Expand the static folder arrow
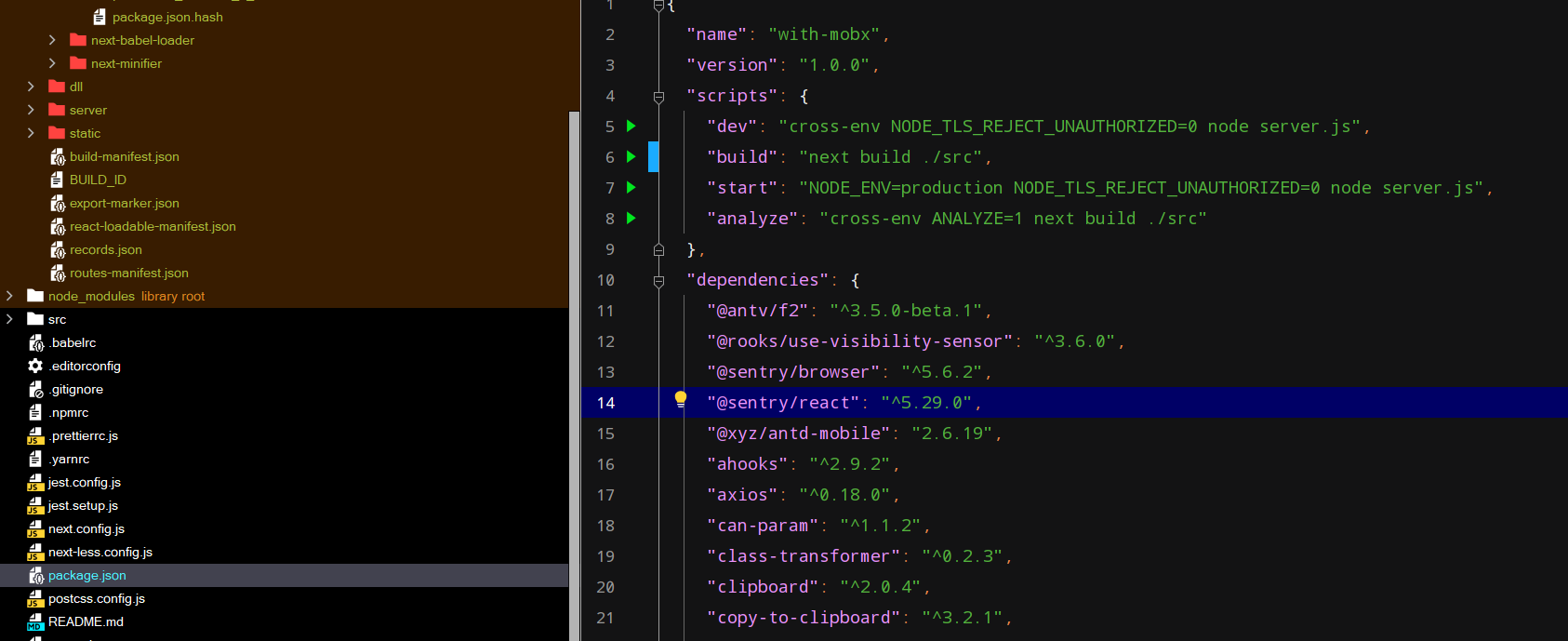The image size is (1568, 641). point(31,133)
